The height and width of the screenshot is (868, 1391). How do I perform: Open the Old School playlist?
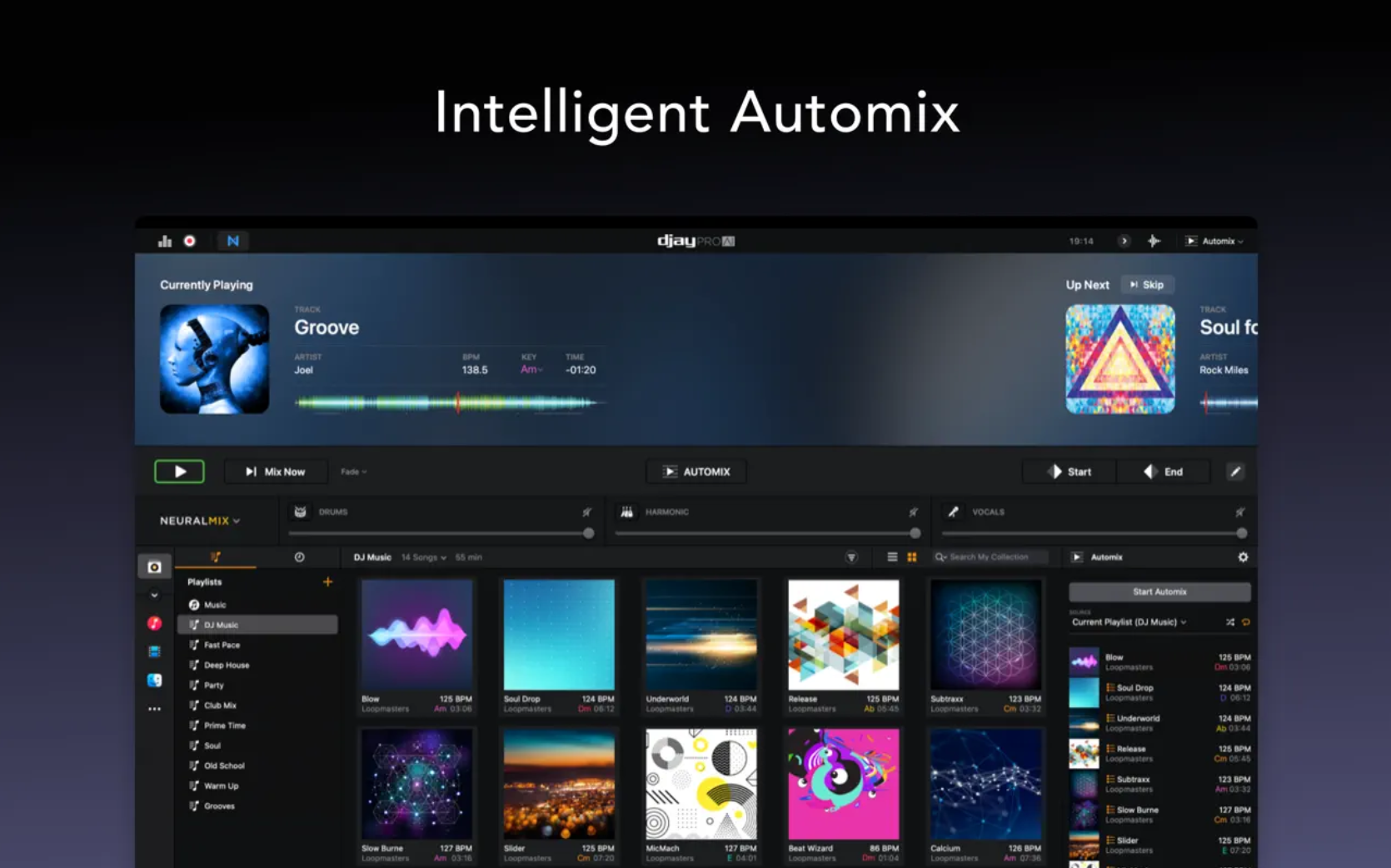257,766
